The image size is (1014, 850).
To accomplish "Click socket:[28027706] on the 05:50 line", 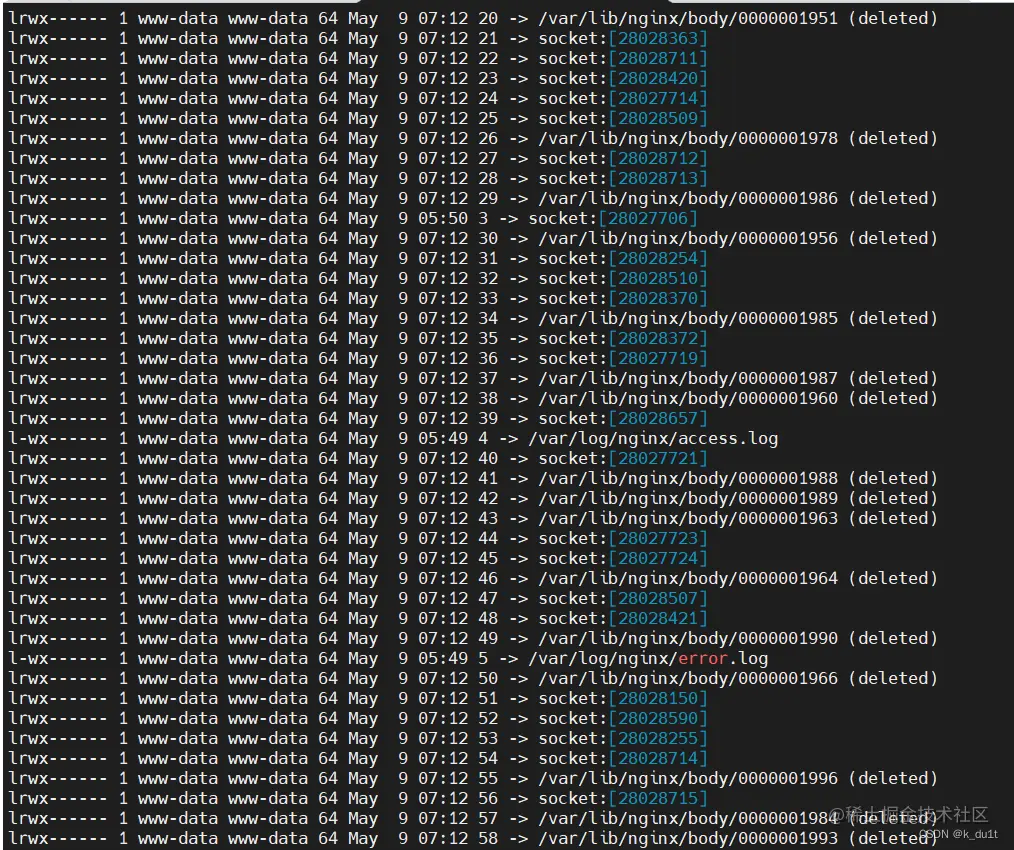I will (x=613, y=219).
